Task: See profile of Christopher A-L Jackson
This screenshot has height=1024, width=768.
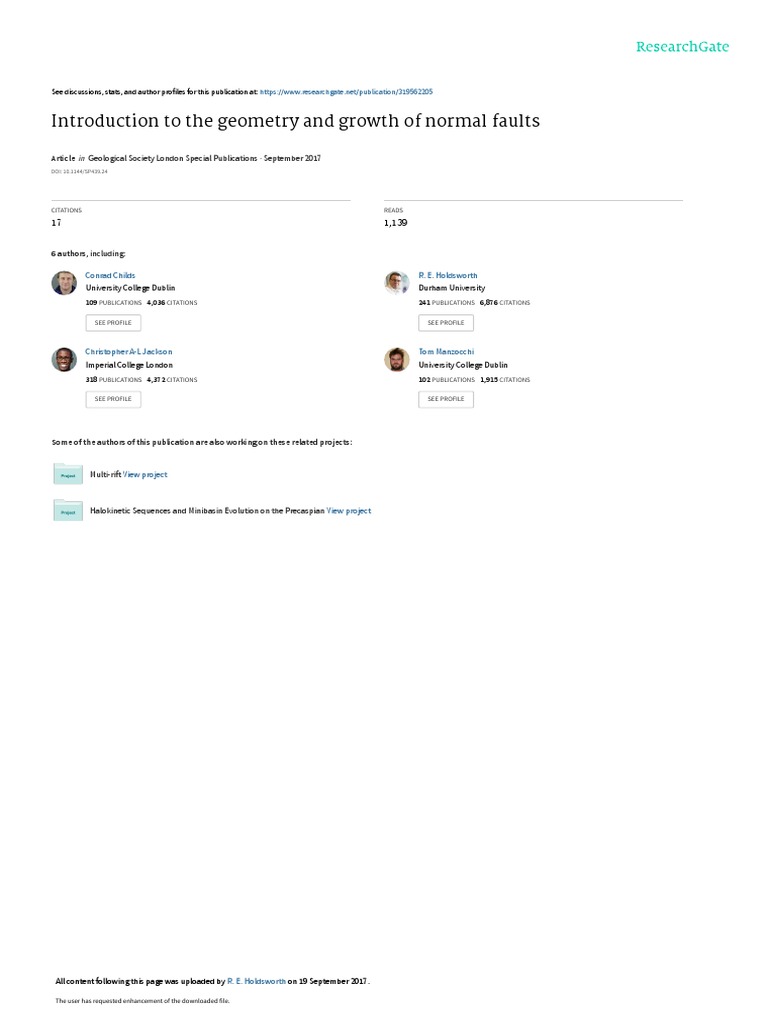Action: click(x=113, y=399)
